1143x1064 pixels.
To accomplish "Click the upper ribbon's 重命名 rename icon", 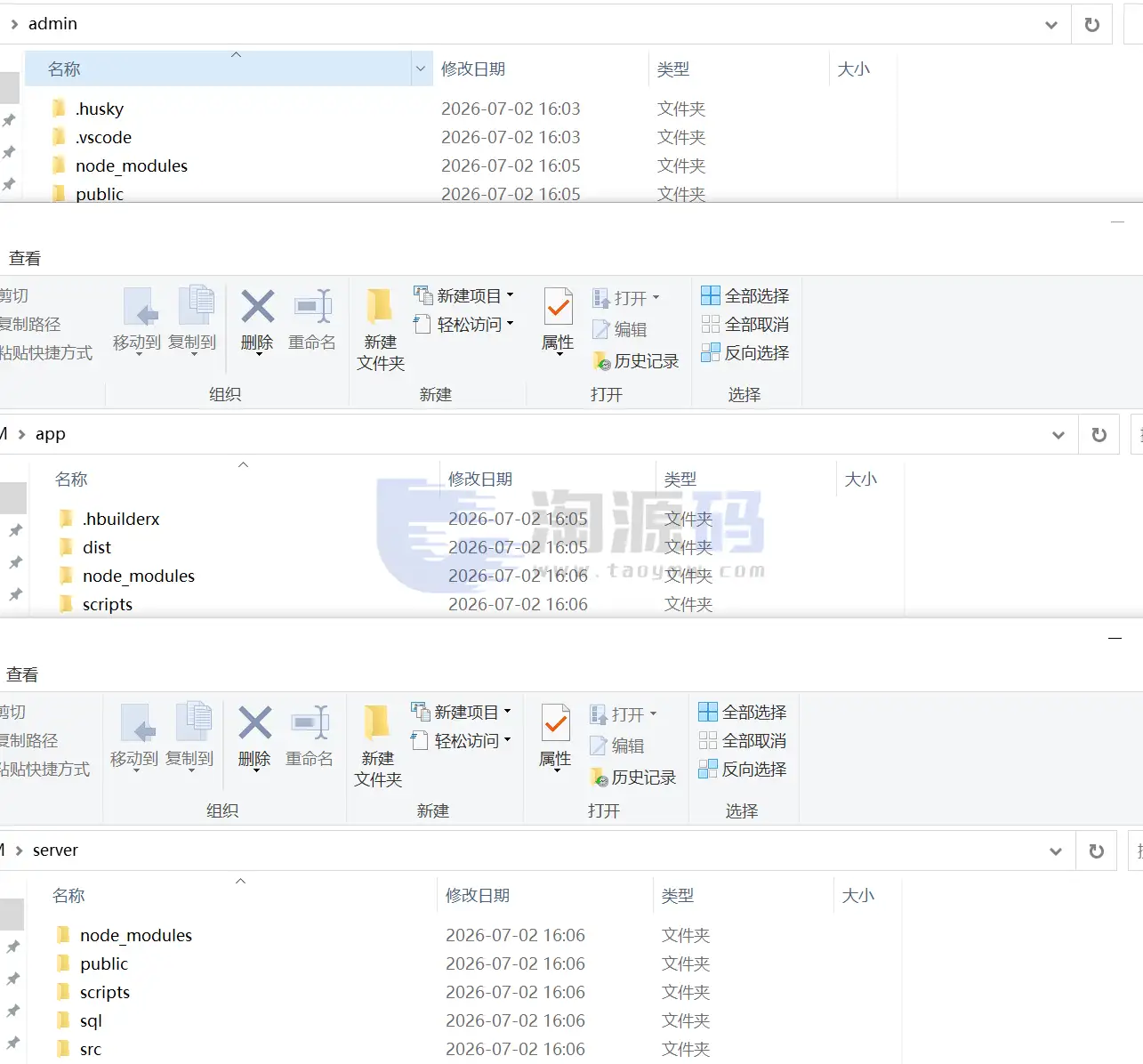I will 312,308.
